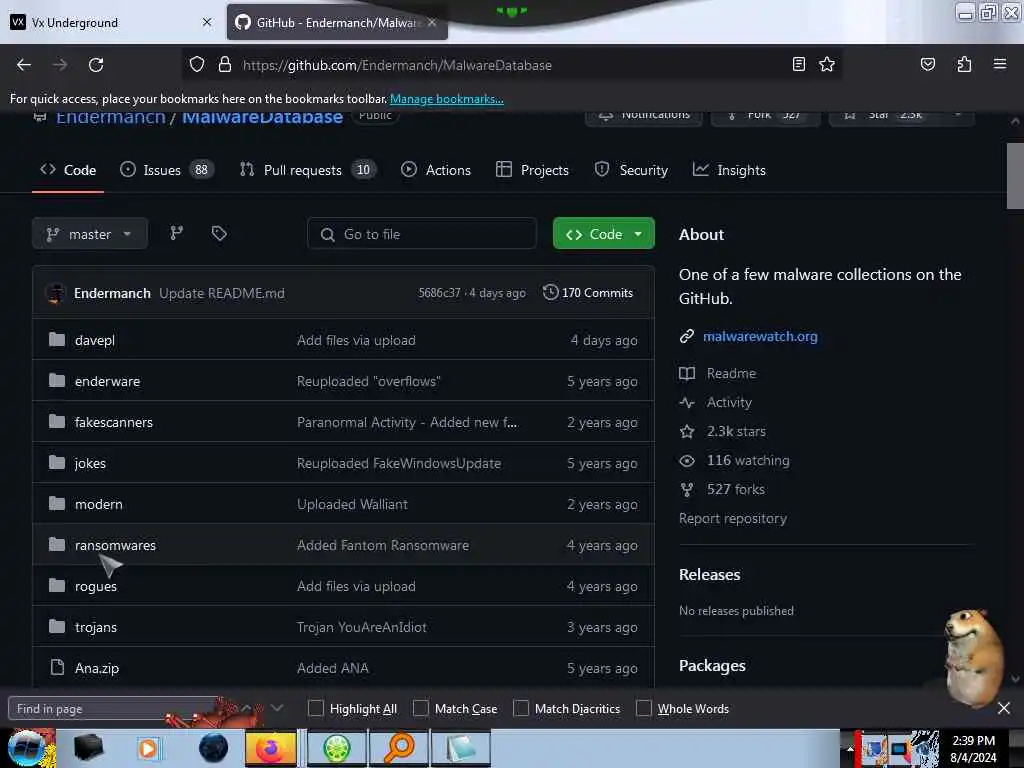Open the green Code dropdown button
This screenshot has height=768, width=1024.
[603, 234]
